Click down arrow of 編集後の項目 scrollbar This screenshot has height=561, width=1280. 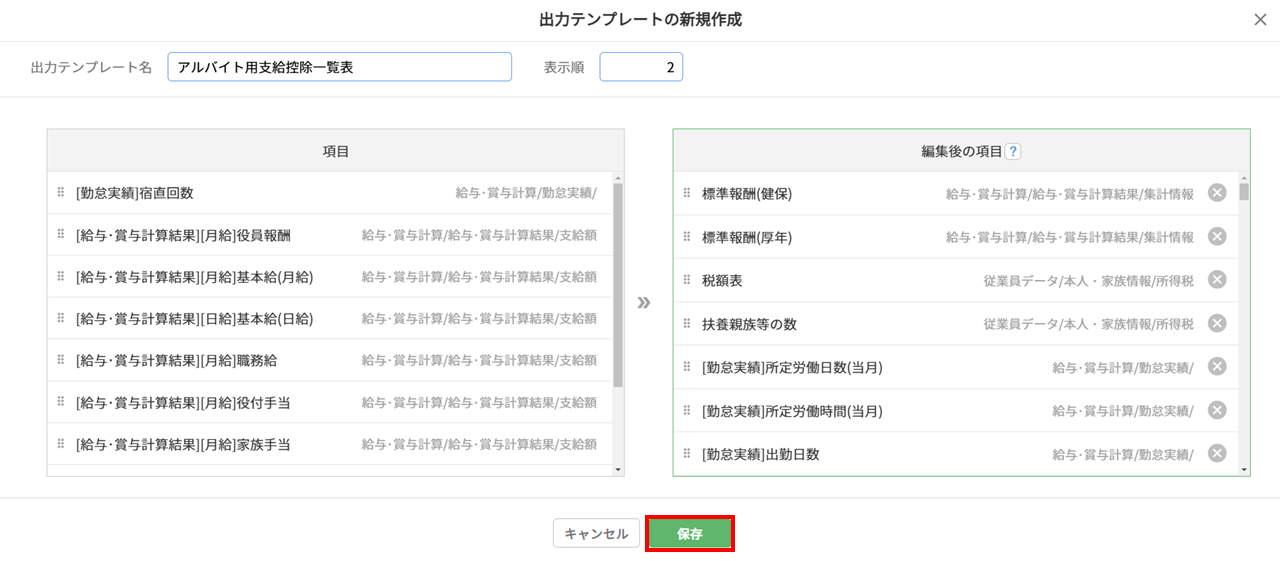(x=1244, y=469)
